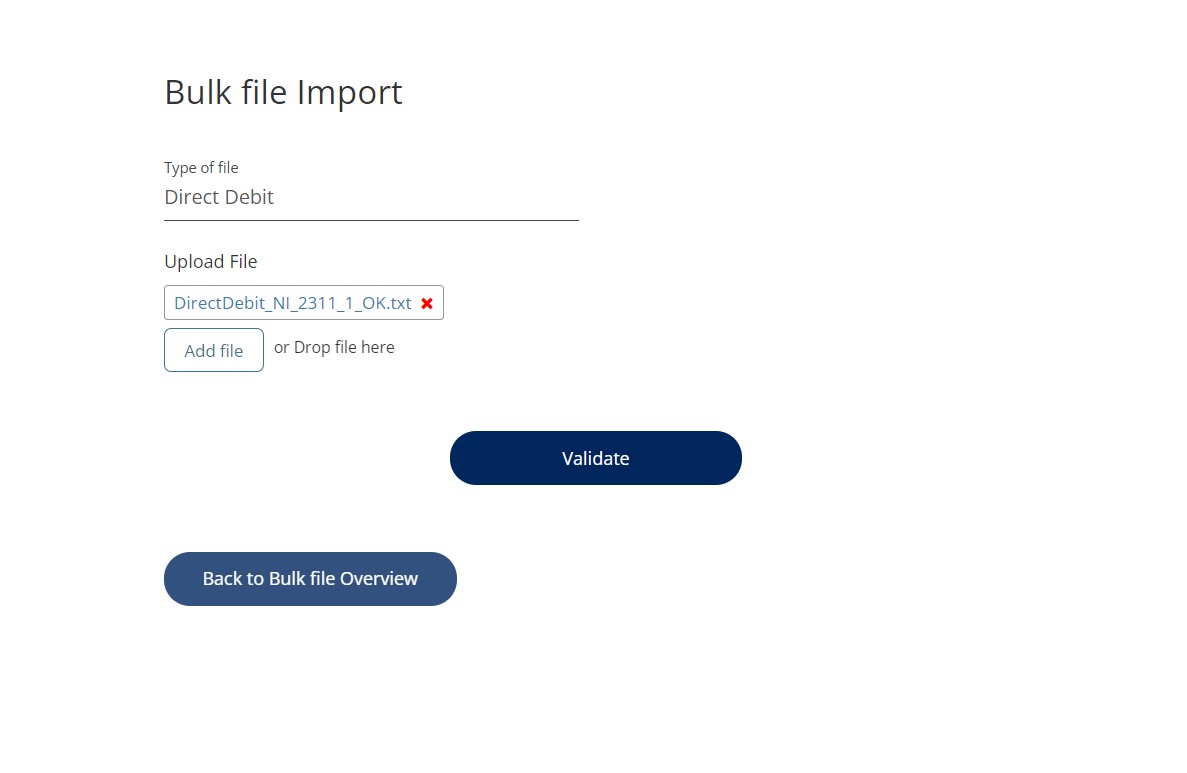Click the Type of file label

[x=201, y=168]
